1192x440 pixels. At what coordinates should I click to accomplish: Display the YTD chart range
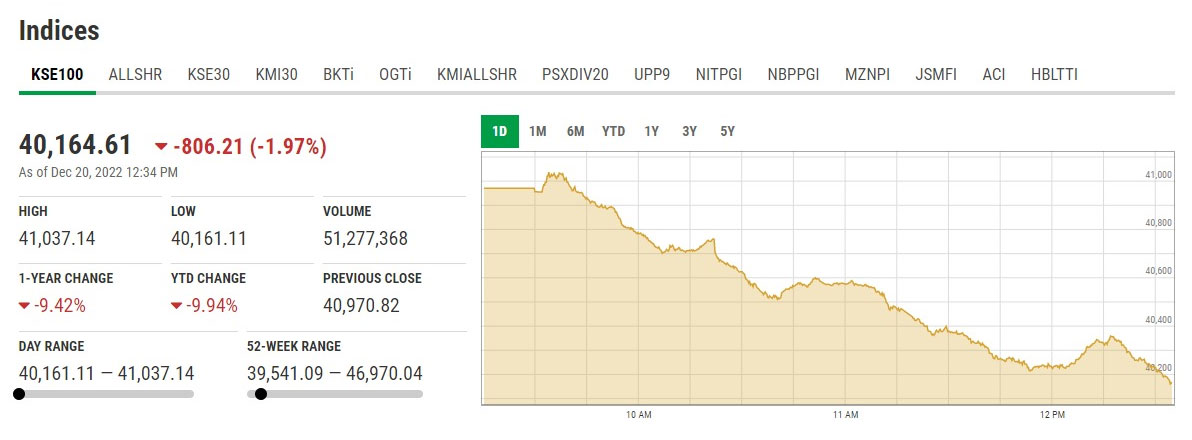coord(613,131)
